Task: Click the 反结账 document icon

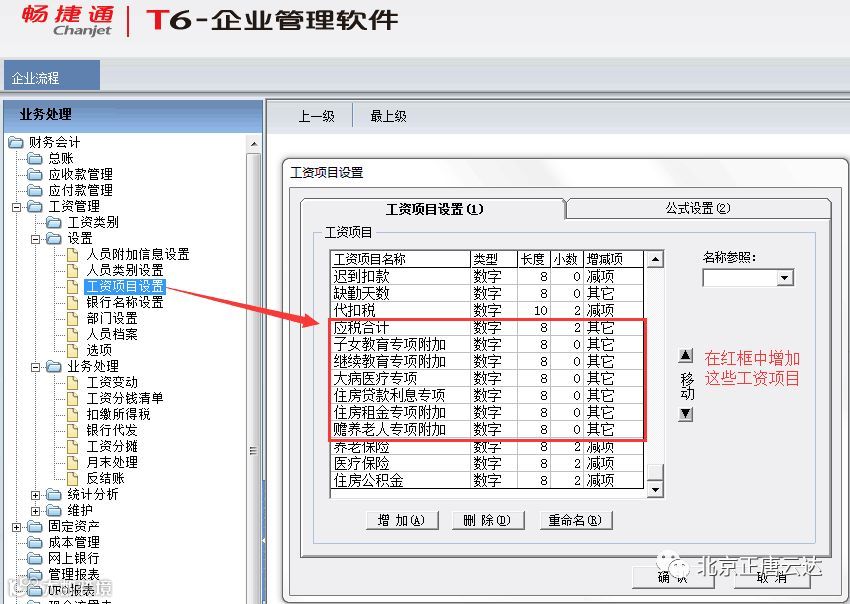Action: tap(73, 478)
